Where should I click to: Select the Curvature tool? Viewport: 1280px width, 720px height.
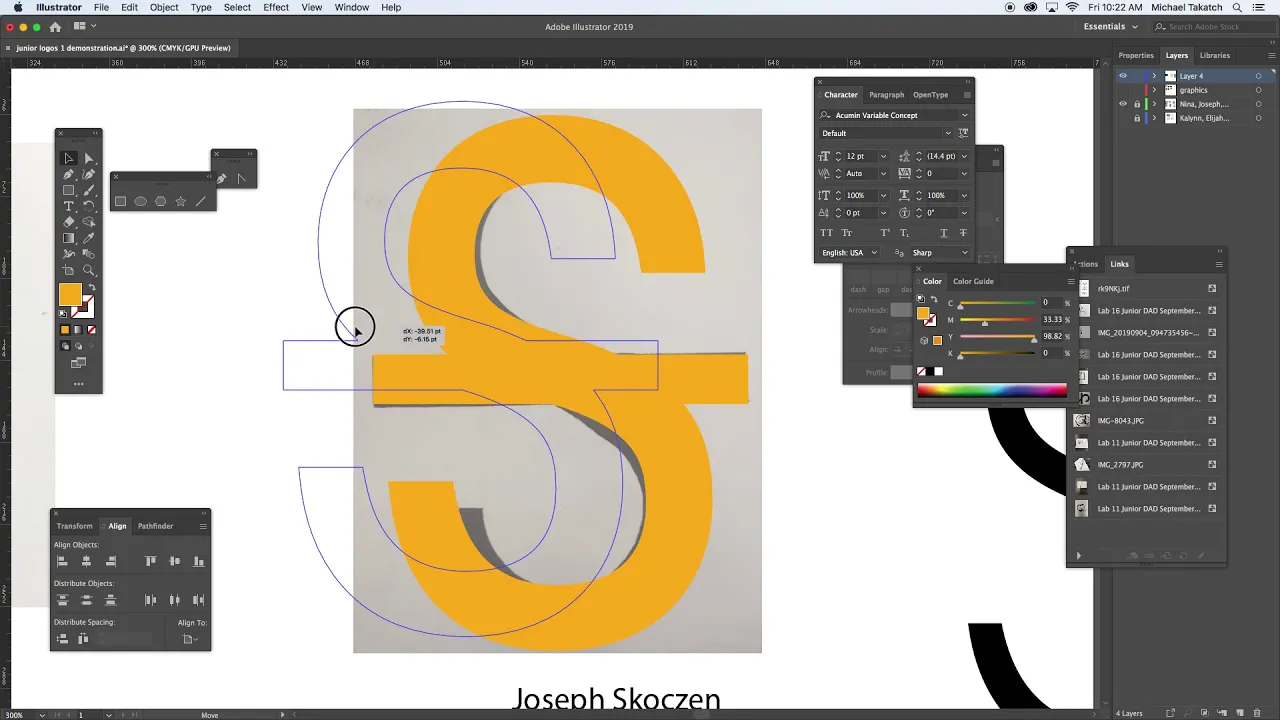pyautogui.click(x=89, y=174)
